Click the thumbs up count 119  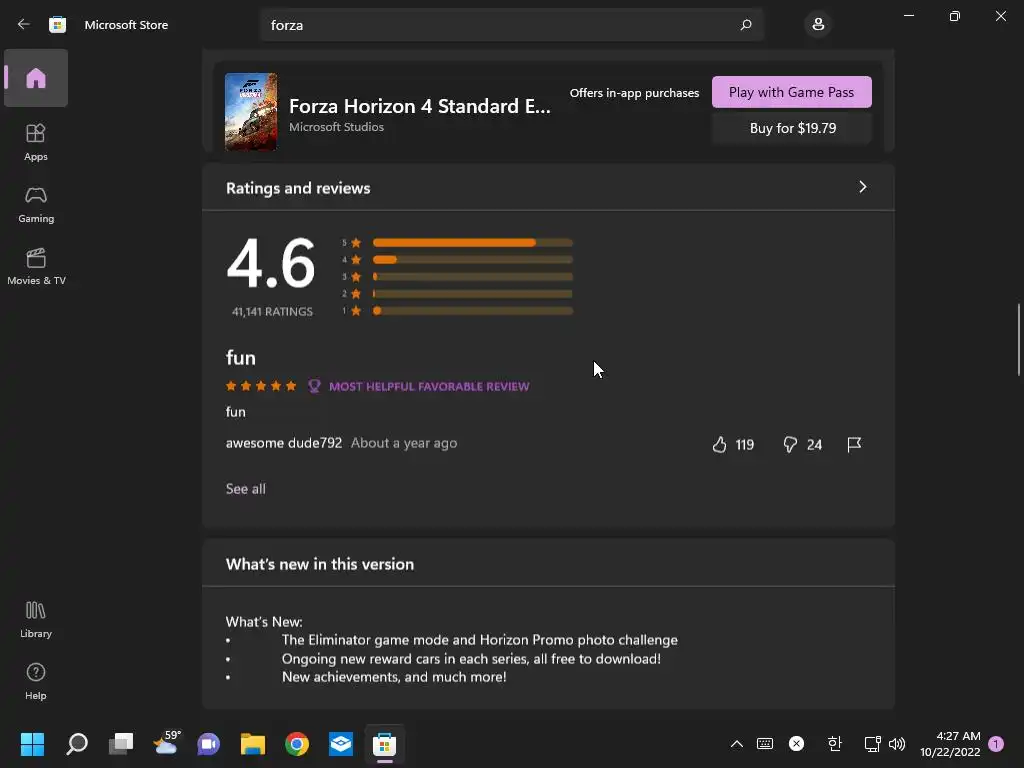pyautogui.click(x=744, y=445)
